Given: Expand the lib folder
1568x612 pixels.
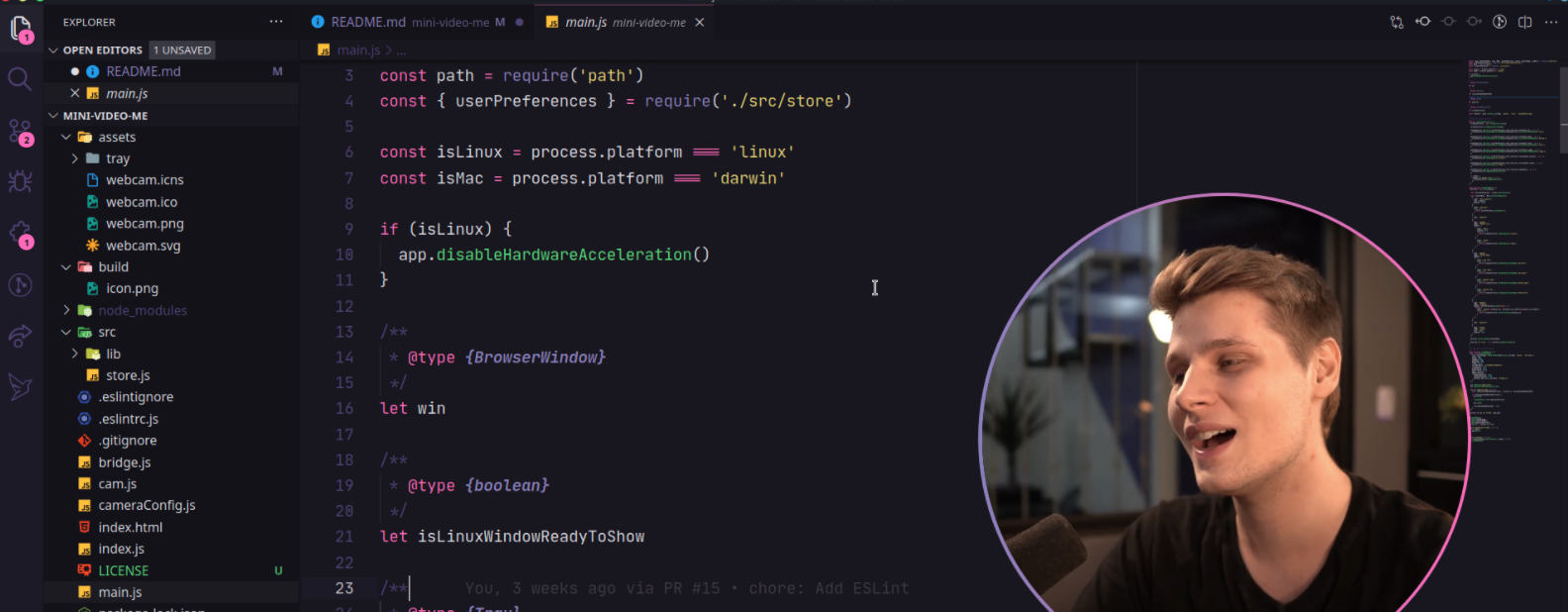Looking at the screenshot, I should (x=74, y=354).
